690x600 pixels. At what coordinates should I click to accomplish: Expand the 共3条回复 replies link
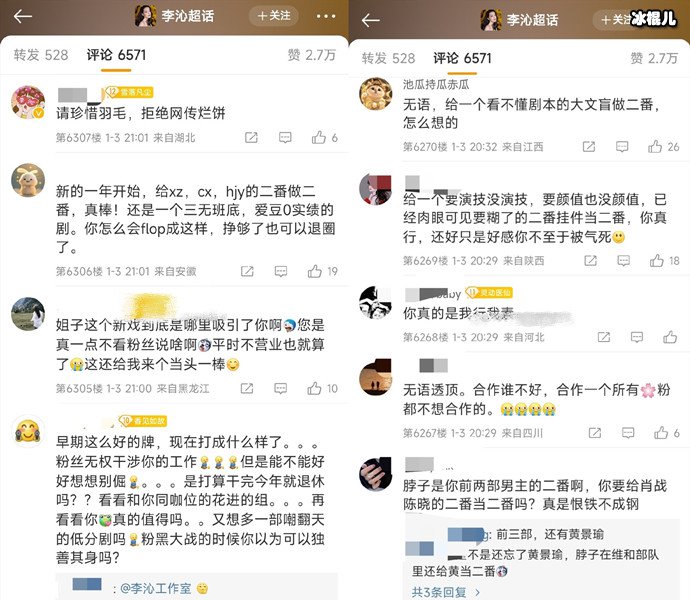coord(445,592)
